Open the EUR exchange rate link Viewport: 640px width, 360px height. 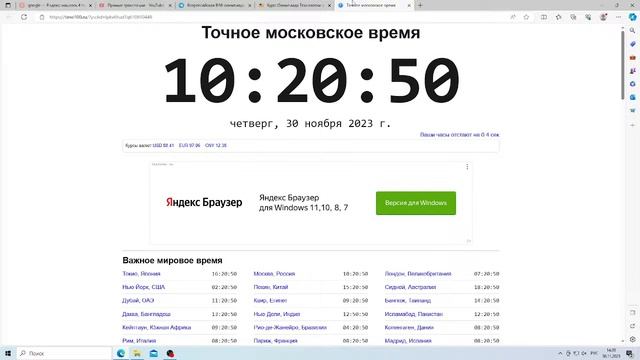click(x=189, y=145)
